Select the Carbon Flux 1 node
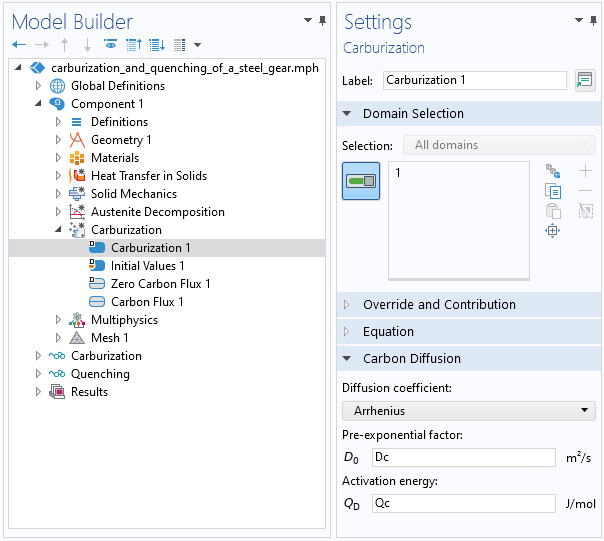Screen dimensions: 604x541 click(x=147, y=302)
